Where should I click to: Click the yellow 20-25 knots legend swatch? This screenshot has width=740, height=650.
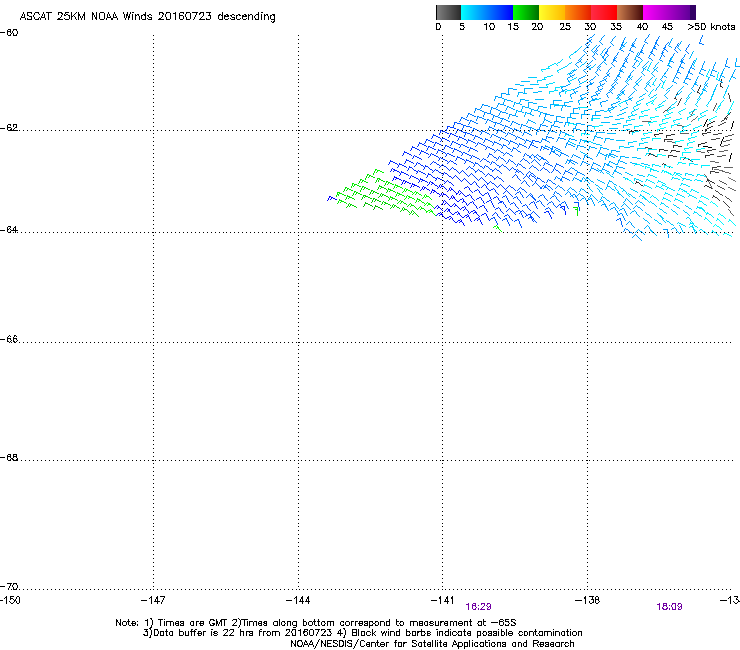pos(552,12)
